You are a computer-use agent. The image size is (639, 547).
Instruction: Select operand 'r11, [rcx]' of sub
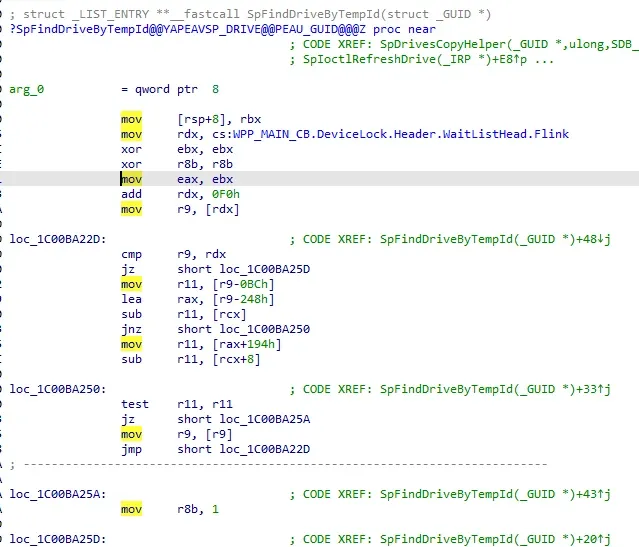(212, 315)
